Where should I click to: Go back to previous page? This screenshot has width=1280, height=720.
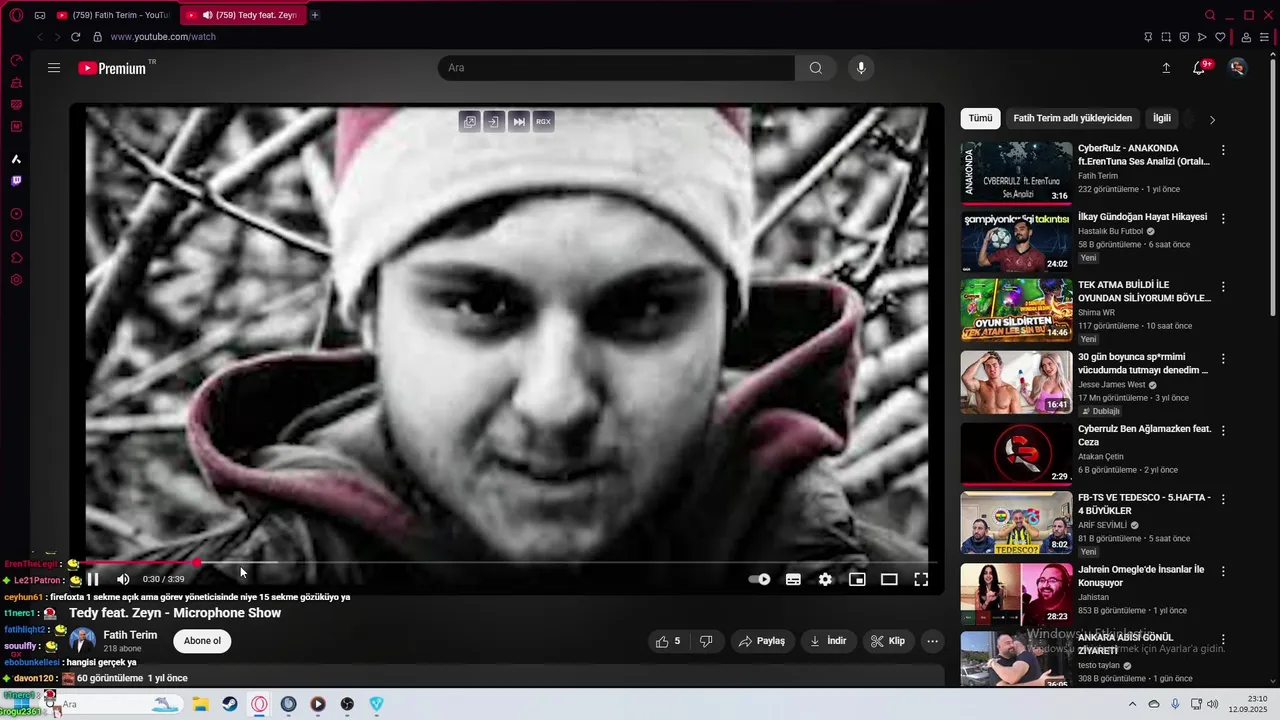pos(40,37)
